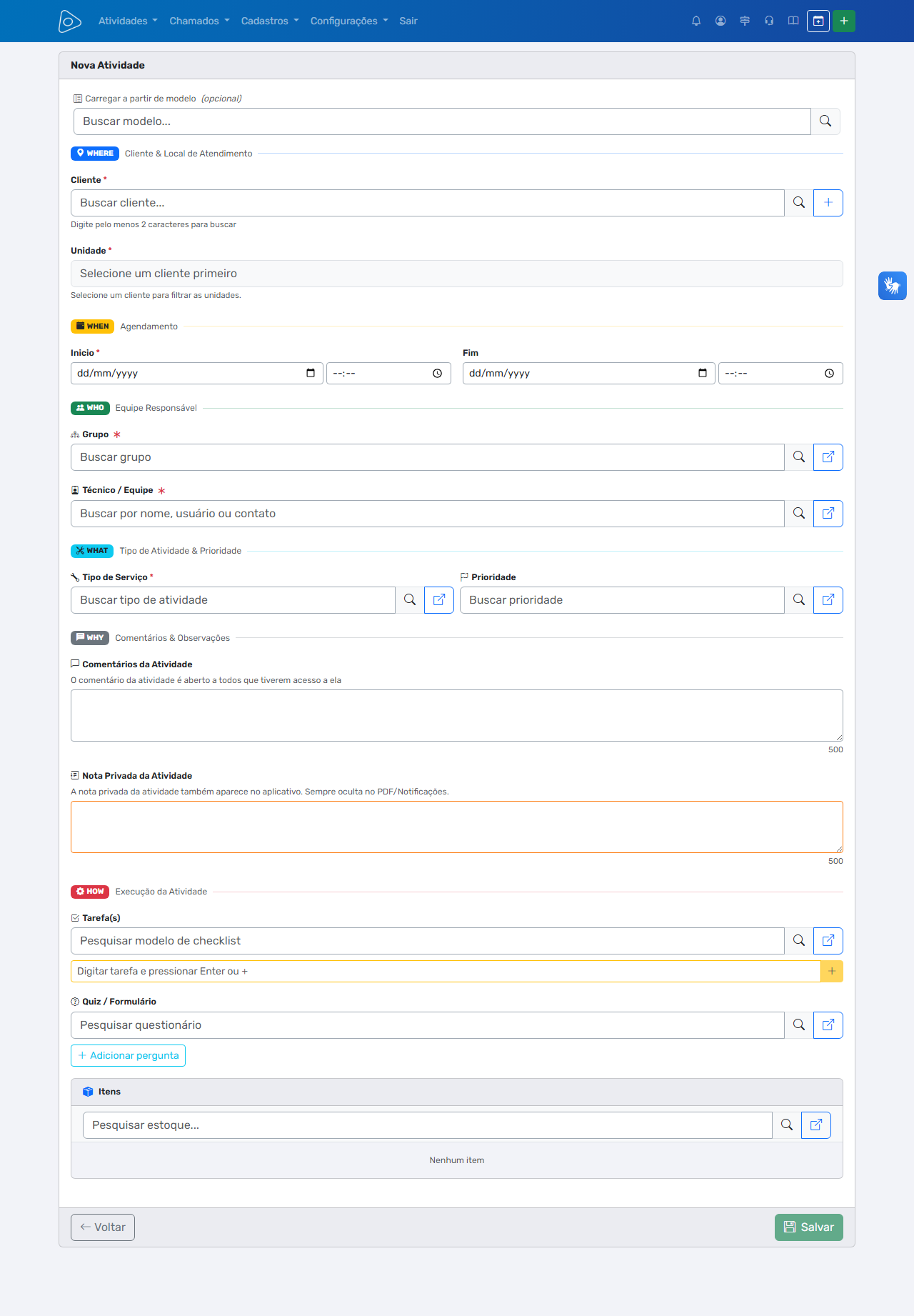The height and width of the screenshot is (1316, 914).
Task: Focus the Pesquisar estoque input
Action: click(428, 1125)
